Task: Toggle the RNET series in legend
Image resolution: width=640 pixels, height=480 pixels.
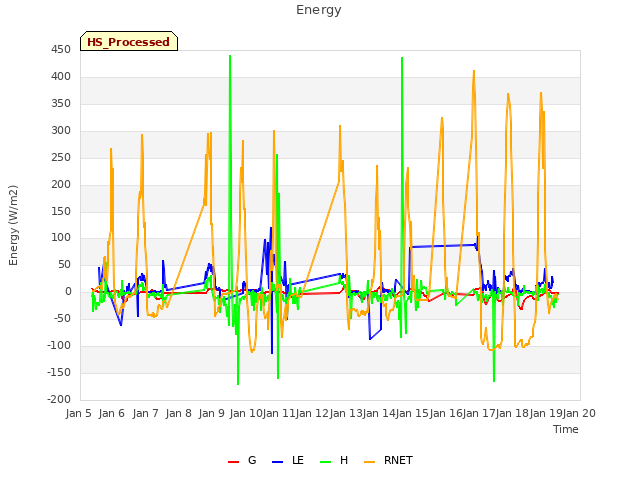Action: click(388, 460)
